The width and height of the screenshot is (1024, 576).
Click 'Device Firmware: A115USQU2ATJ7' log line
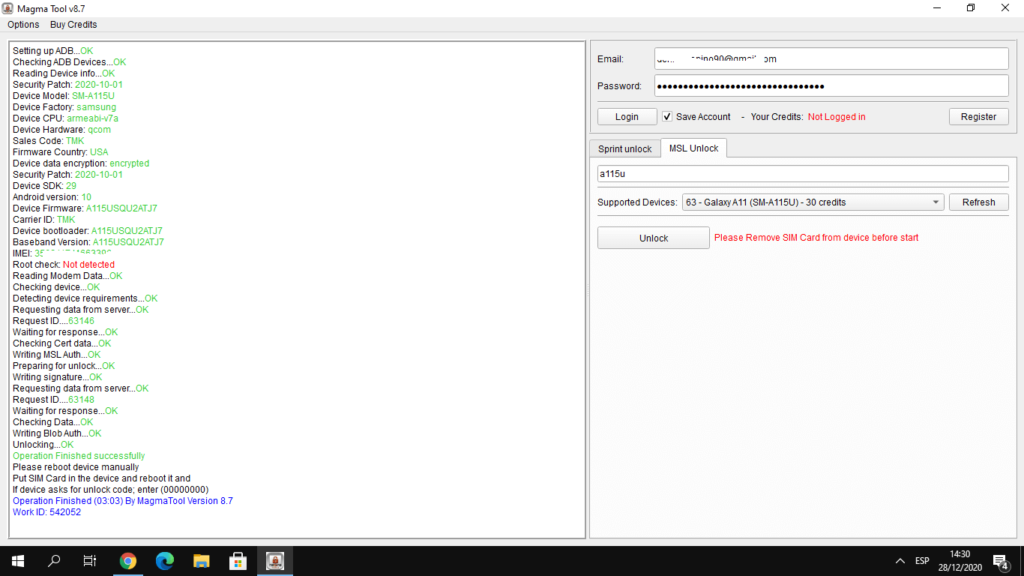pos(85,208)
